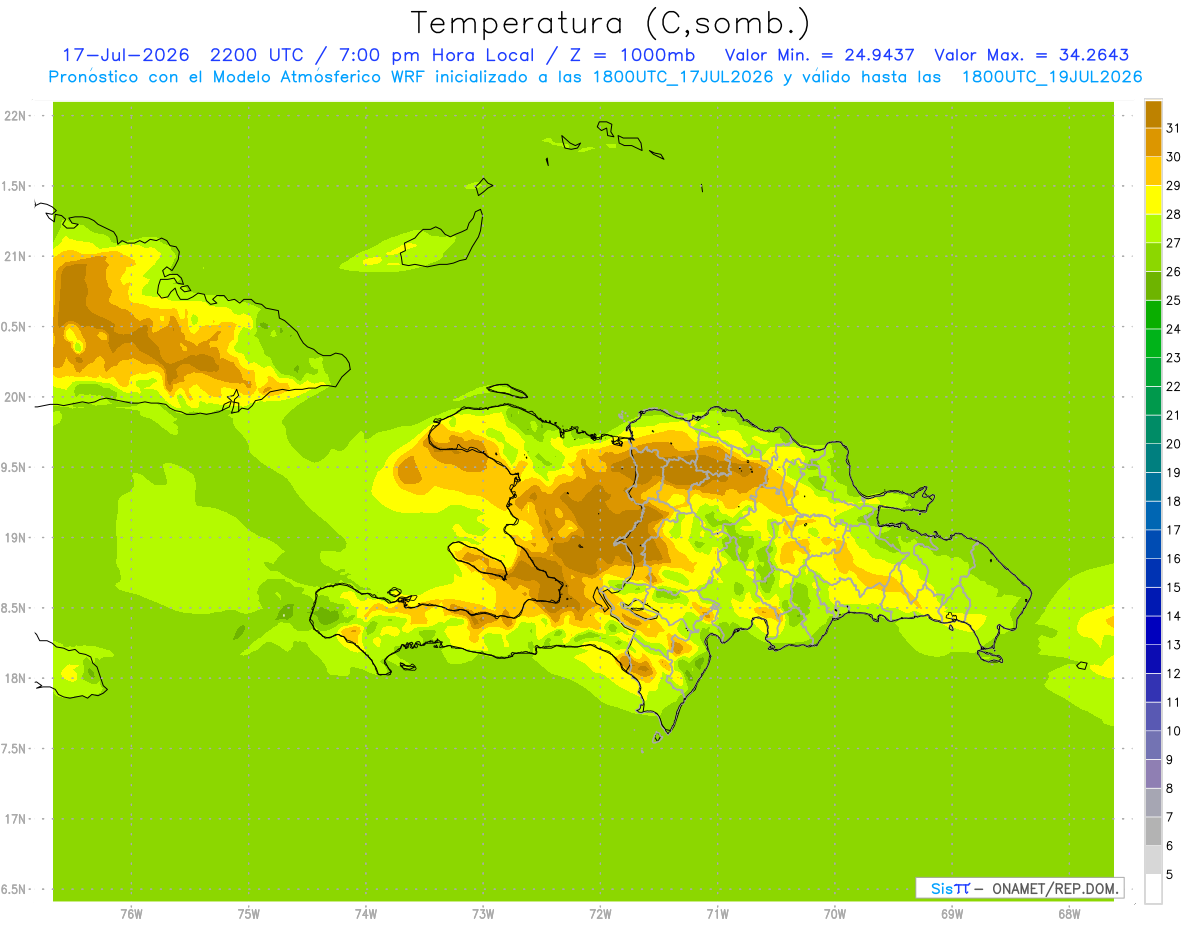Pick the blue swatch between 15 and 16

pos(1153,573)
